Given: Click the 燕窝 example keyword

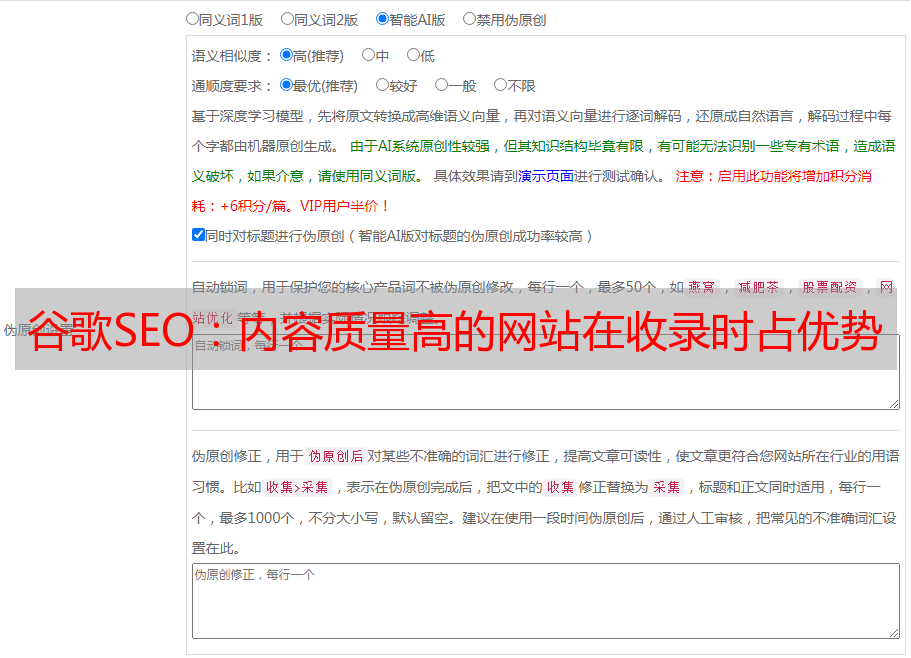Looking at the screenshot, I should click(x=701, y=287).
